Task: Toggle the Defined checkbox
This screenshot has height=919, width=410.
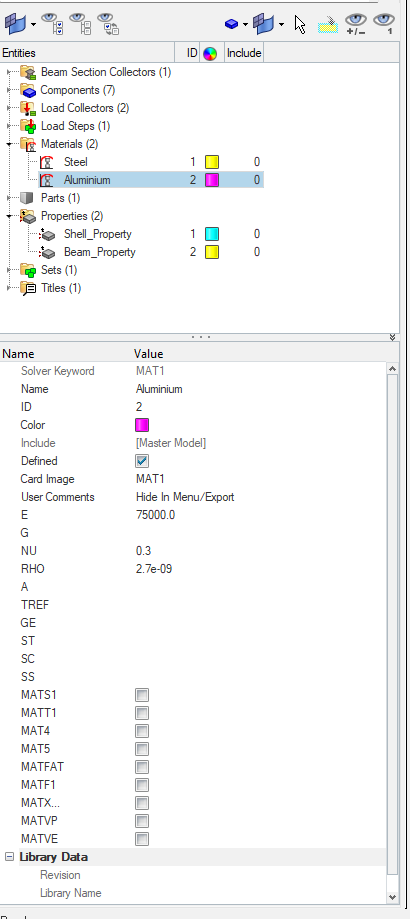Action: [x=142, y=461]
